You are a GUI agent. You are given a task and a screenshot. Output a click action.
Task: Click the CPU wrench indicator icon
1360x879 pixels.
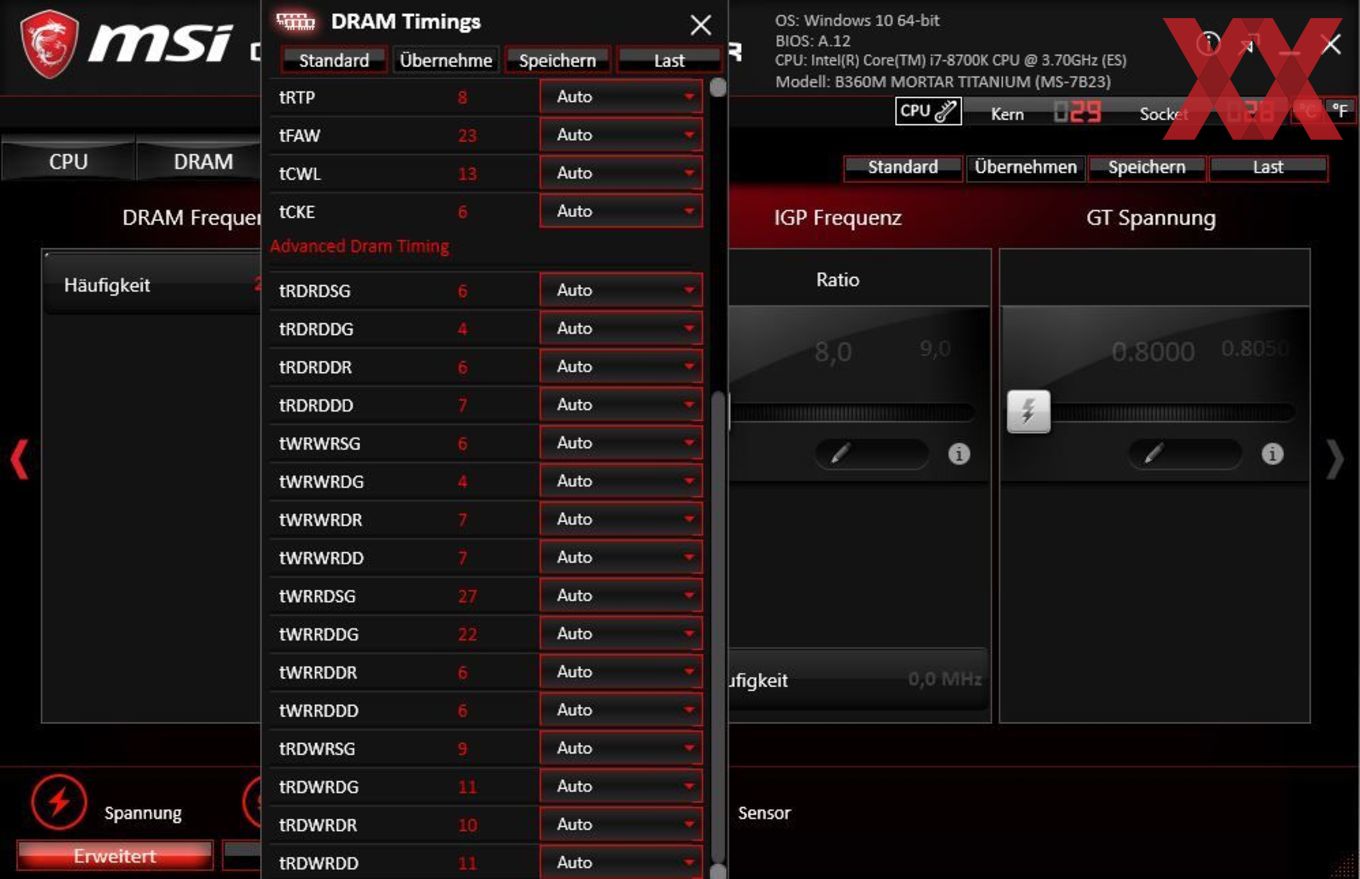[928, 111]
